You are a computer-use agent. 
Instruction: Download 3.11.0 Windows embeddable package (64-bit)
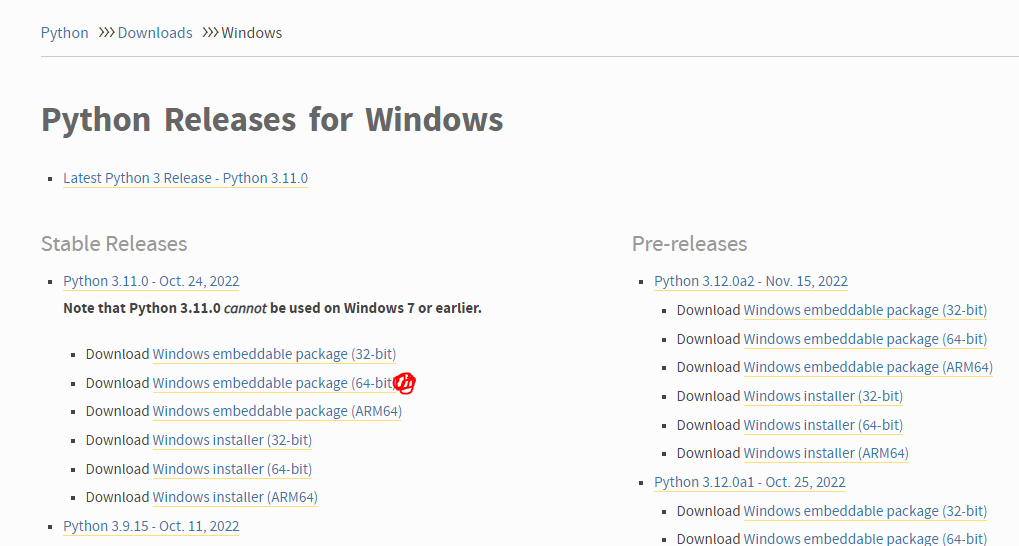coord(274,383)
